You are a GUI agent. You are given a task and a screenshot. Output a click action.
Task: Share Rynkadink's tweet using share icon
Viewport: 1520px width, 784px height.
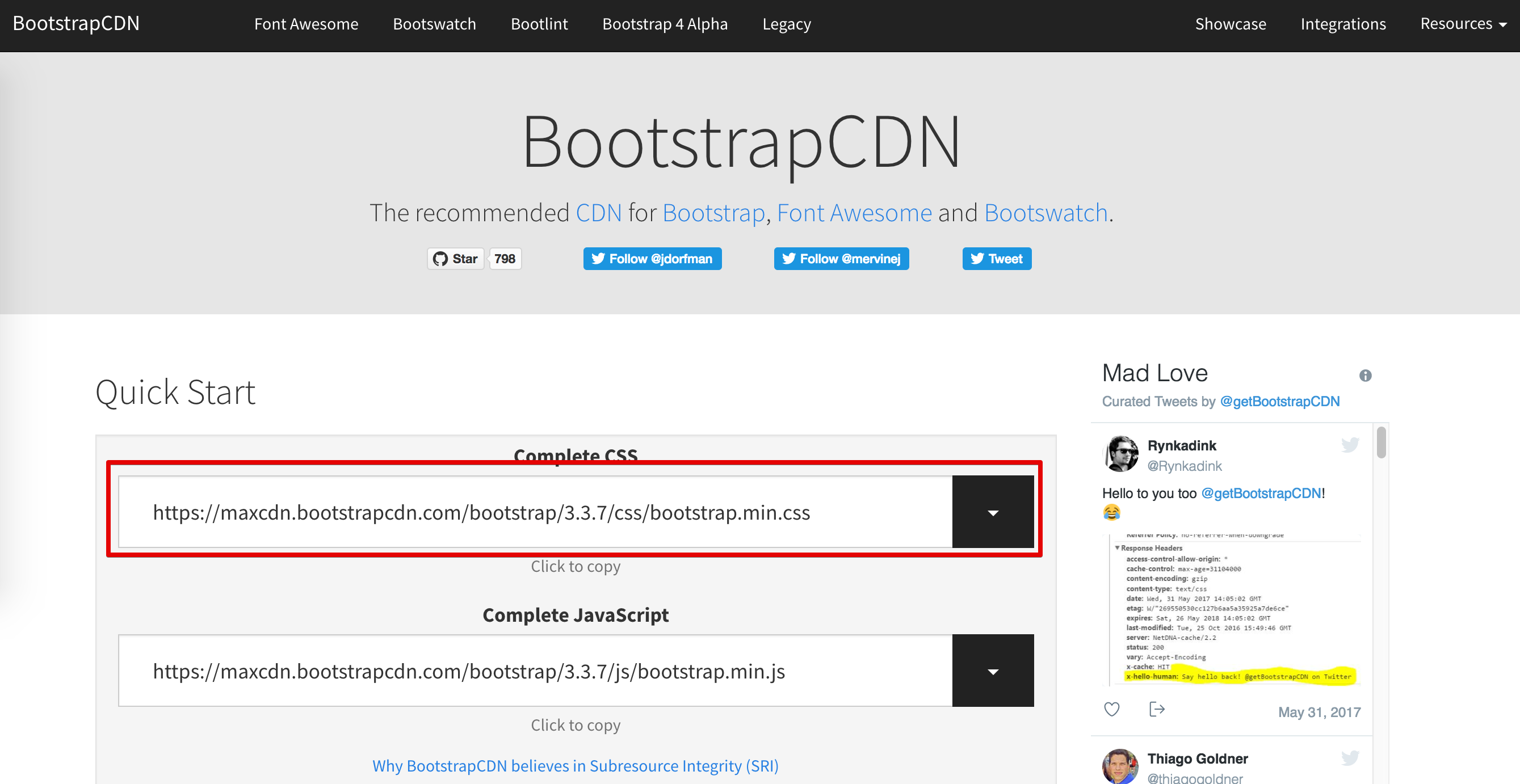1157,709
